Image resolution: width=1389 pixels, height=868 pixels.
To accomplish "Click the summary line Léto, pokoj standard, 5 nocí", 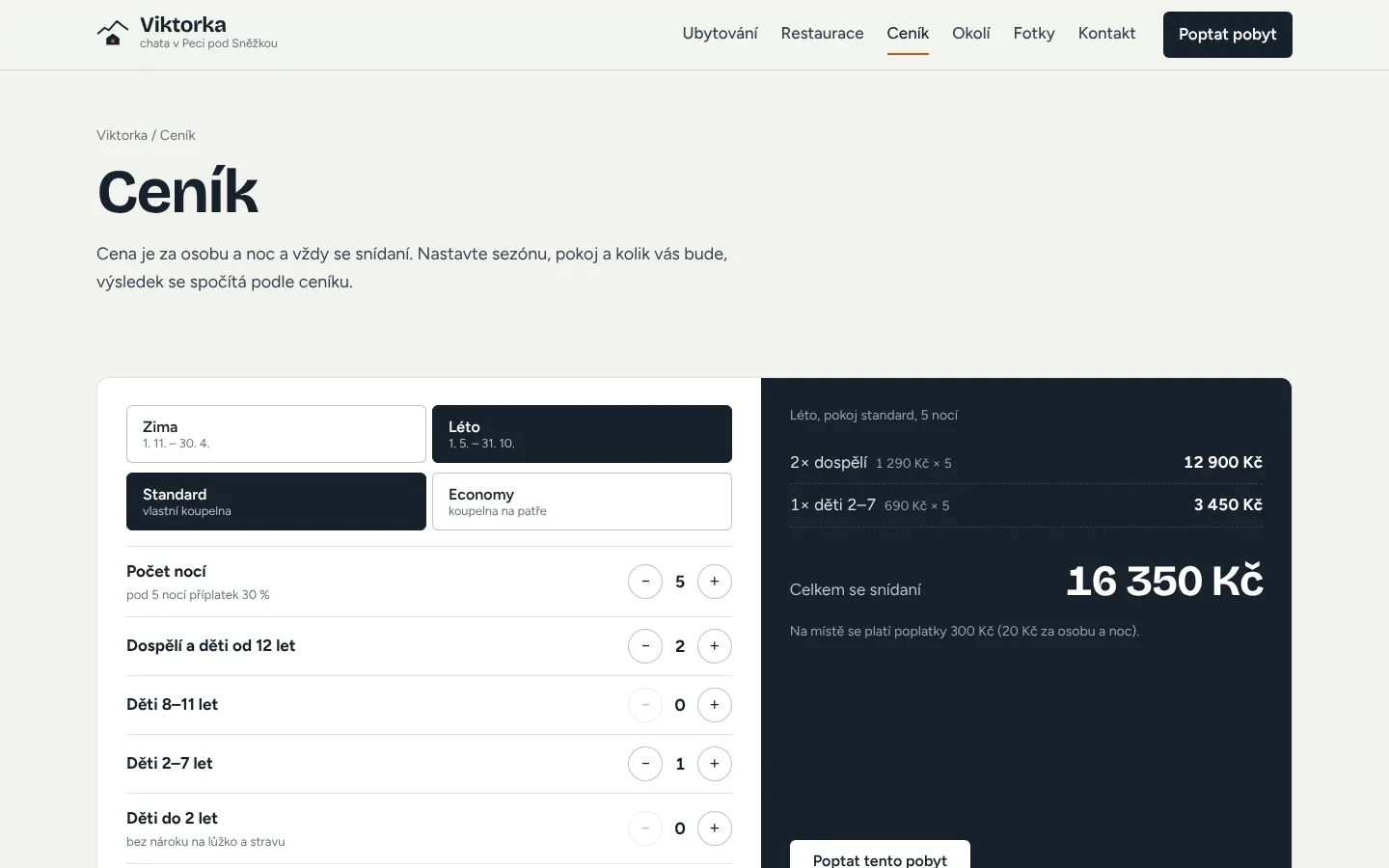I will point(874,416).
